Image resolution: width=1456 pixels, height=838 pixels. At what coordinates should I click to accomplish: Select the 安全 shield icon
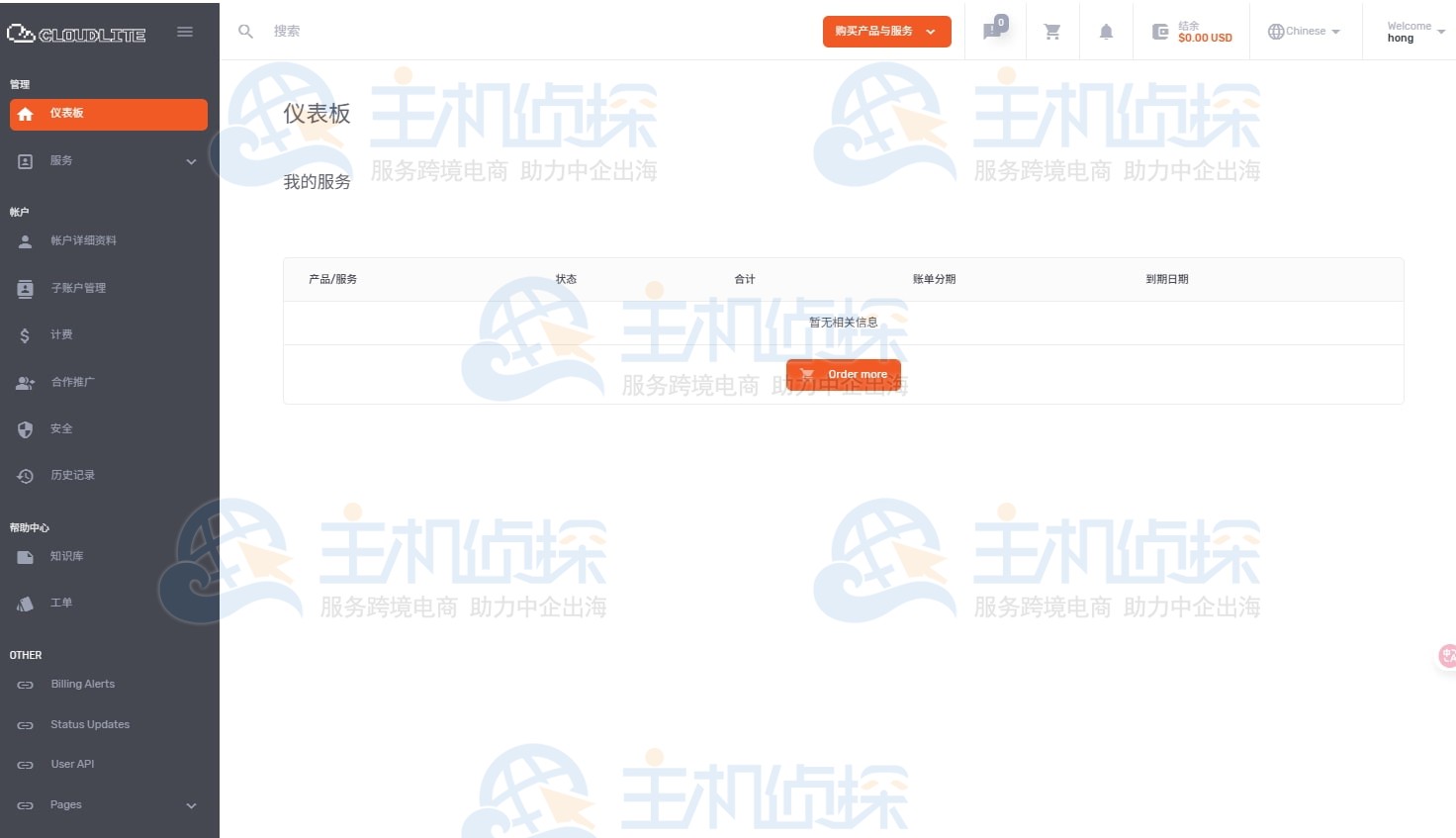pos(25,428)
